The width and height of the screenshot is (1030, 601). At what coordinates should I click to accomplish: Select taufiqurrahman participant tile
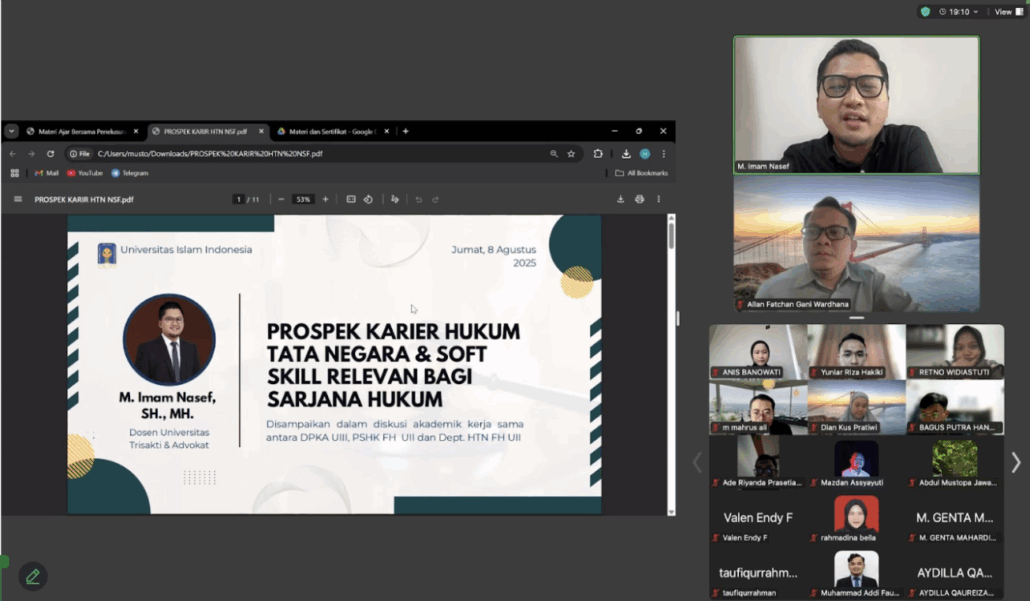758,573
